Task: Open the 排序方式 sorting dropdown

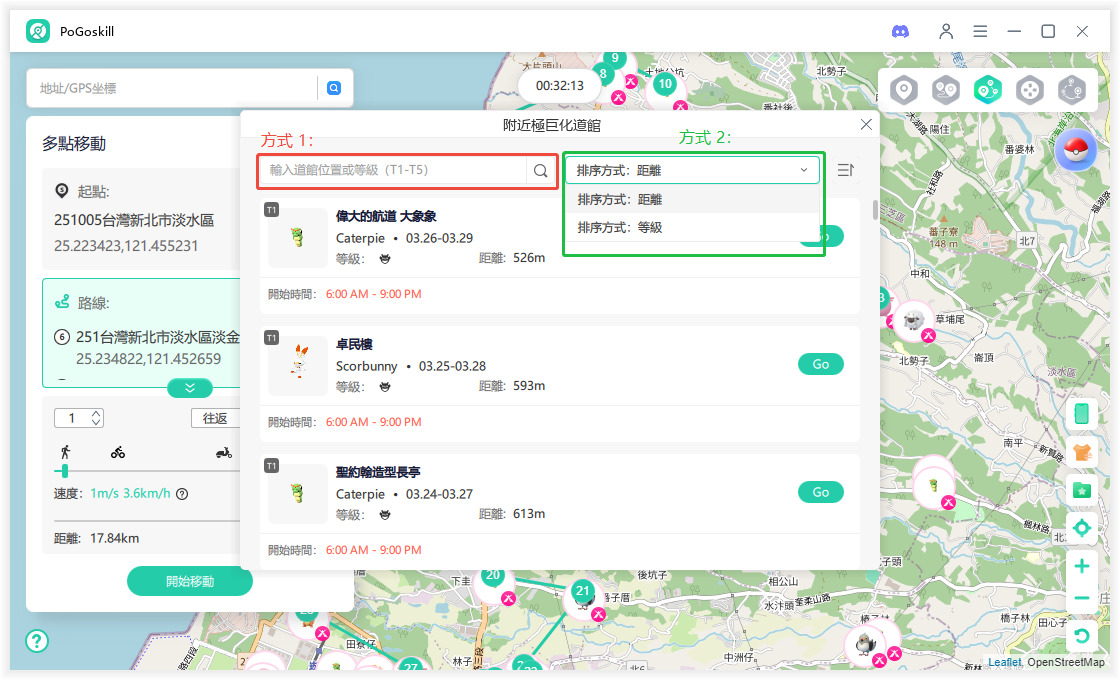Action: pyautogui.click(x=693, y=169)
